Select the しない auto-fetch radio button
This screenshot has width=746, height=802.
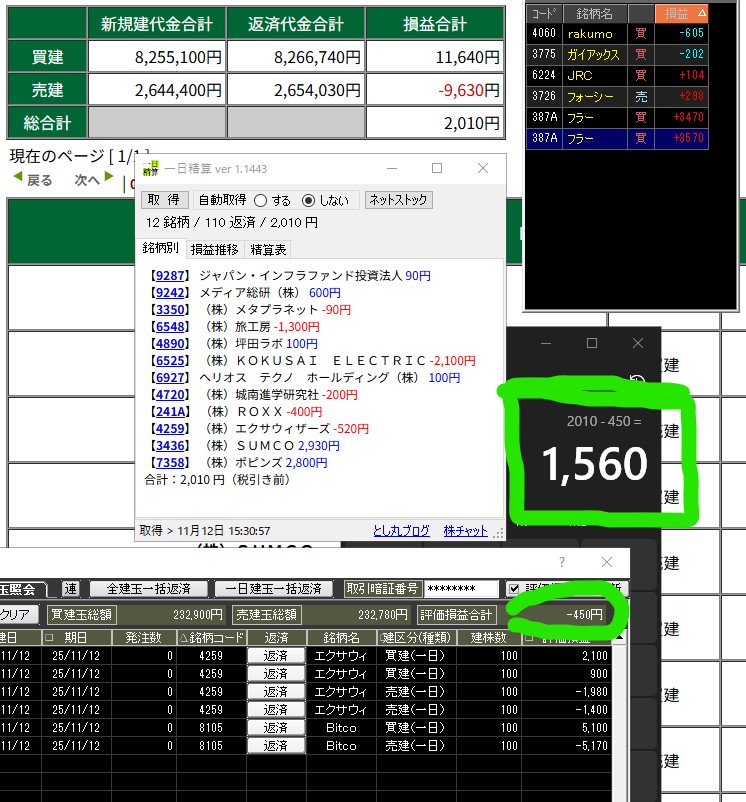click(x=308, y=200)
